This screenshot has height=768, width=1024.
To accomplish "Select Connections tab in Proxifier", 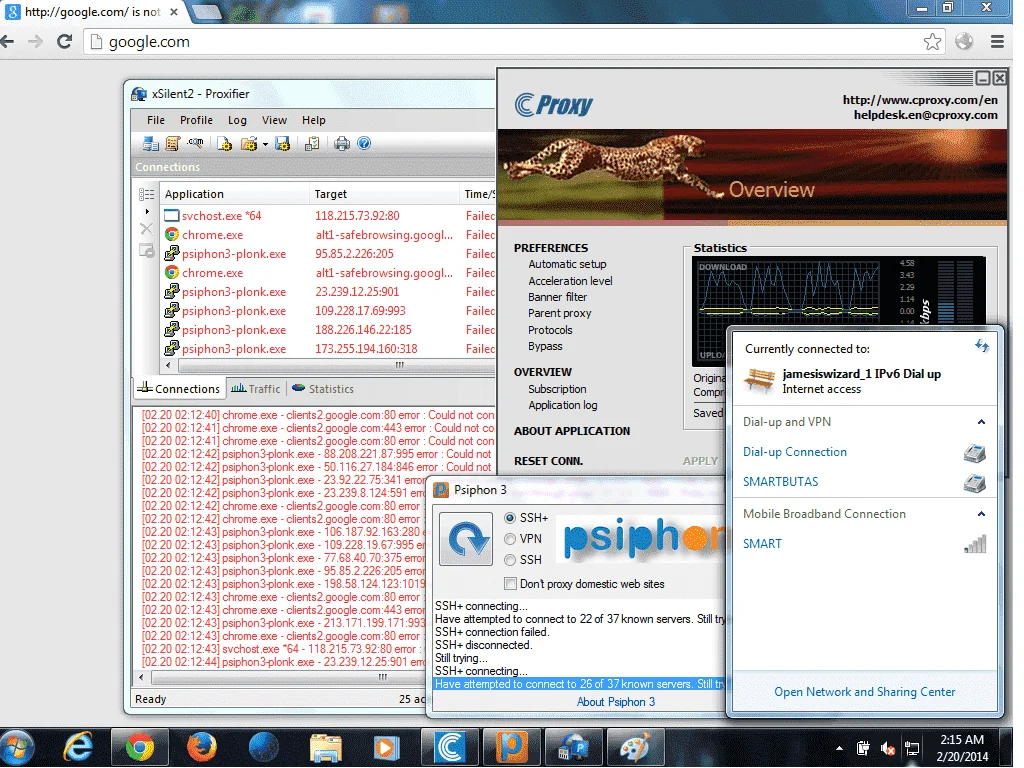I will (x=180, y=389).
